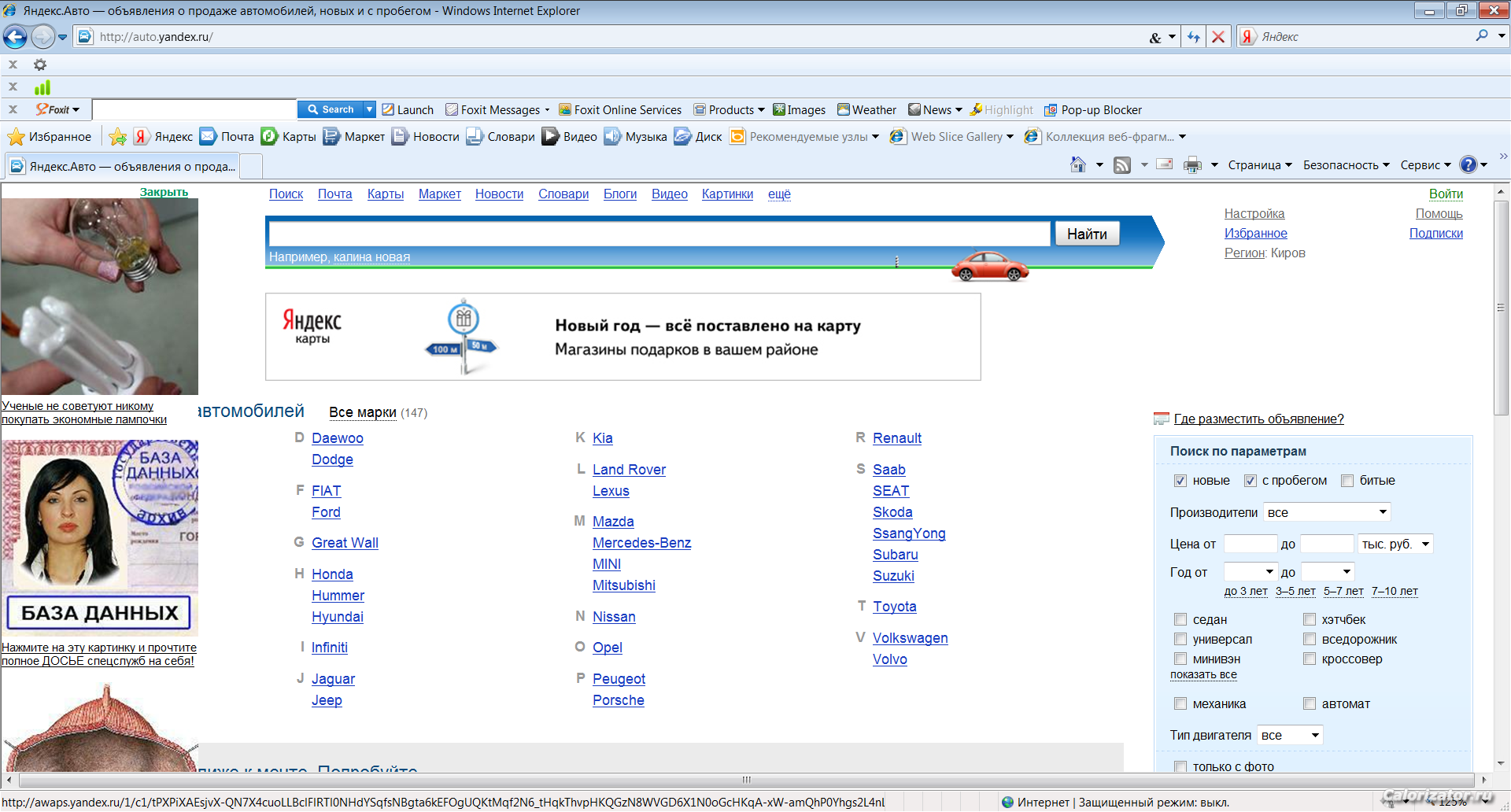Expand the Foxit Search button dropdown arrow
This screenshot has width=1511, height=812.
click(x=369, y=109)
